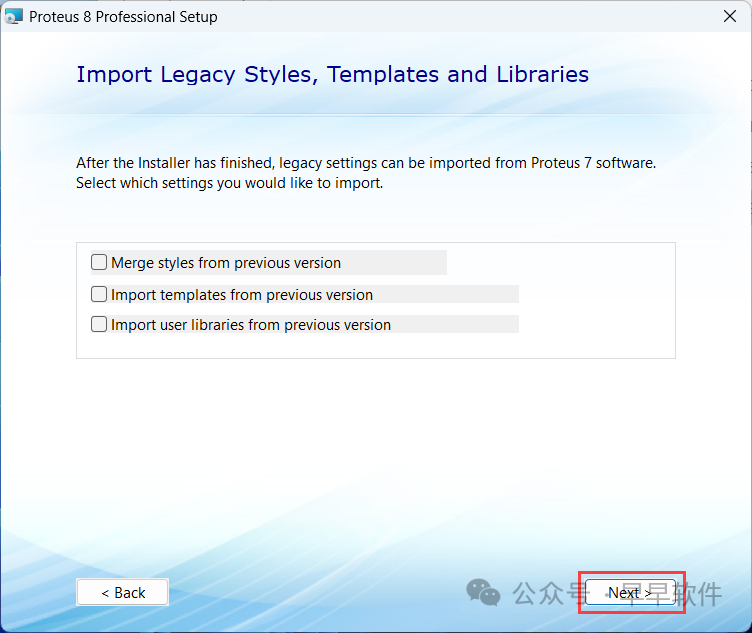
Task: Go to the next step with Next button
Action: 631,593
